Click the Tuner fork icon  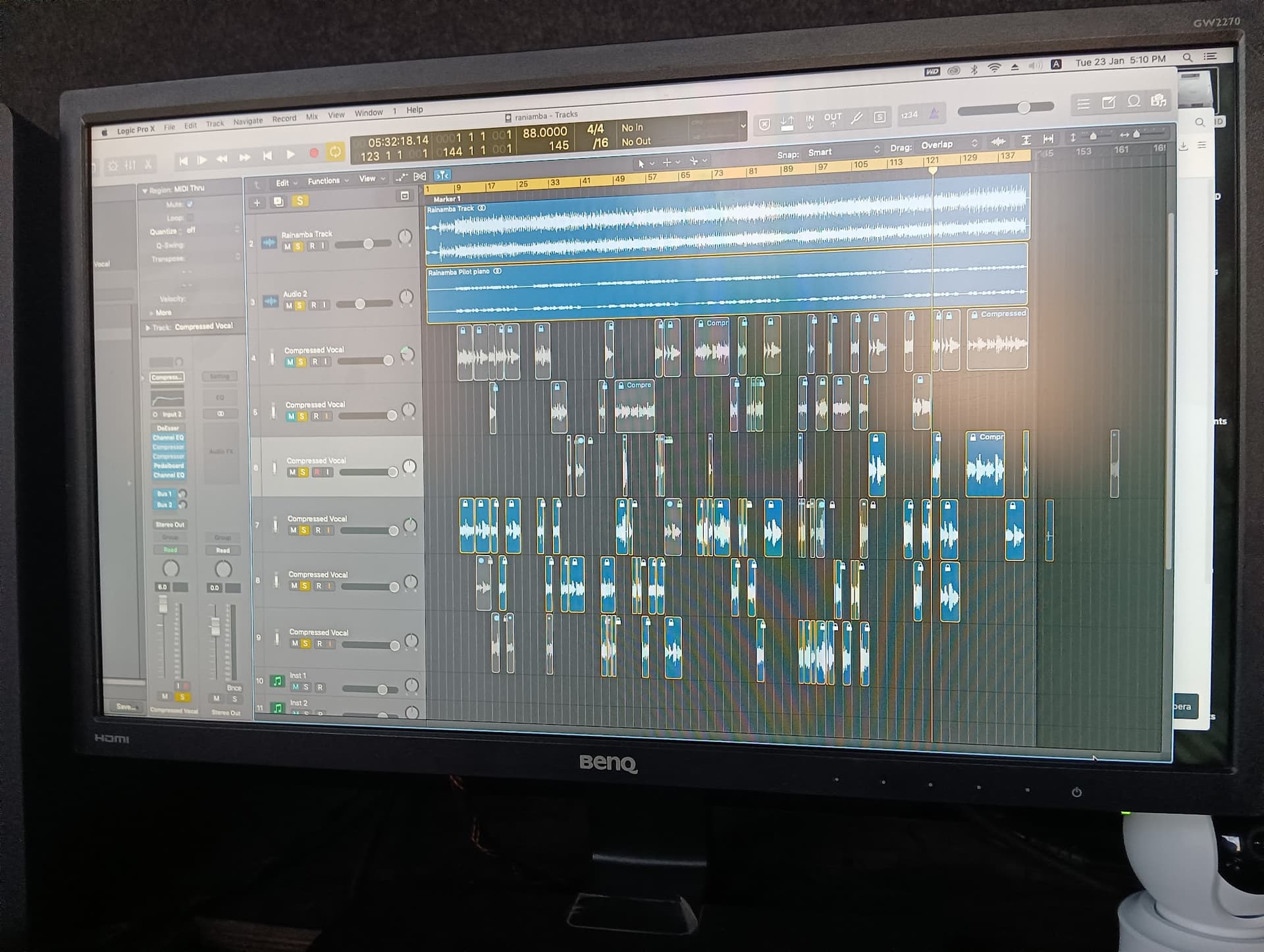[x=856, y=119]
